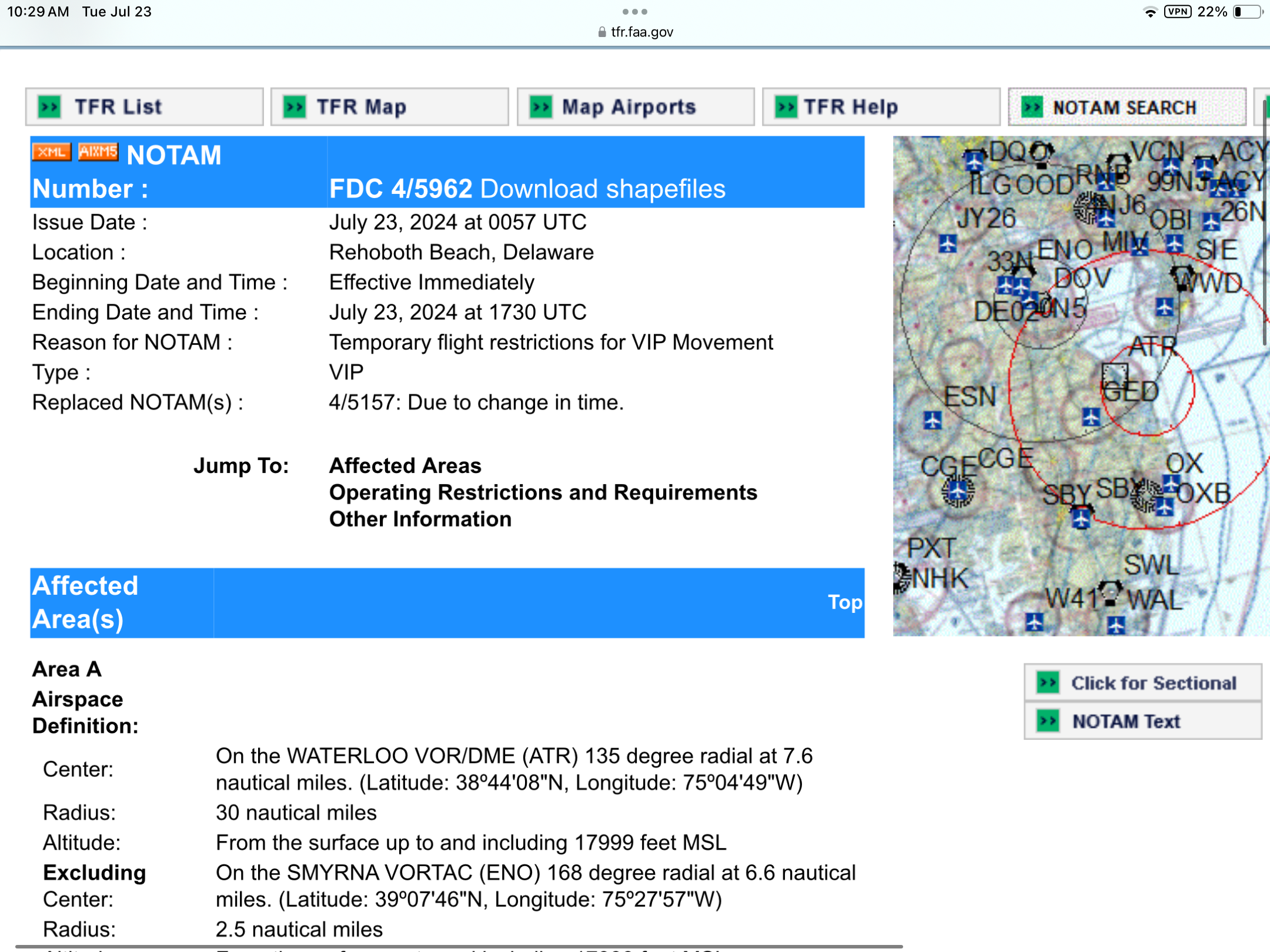The width and height of the screenshot is (1270, 952).
Task: Click the ATR VOR label on the map
Action: pos(1153,347)
